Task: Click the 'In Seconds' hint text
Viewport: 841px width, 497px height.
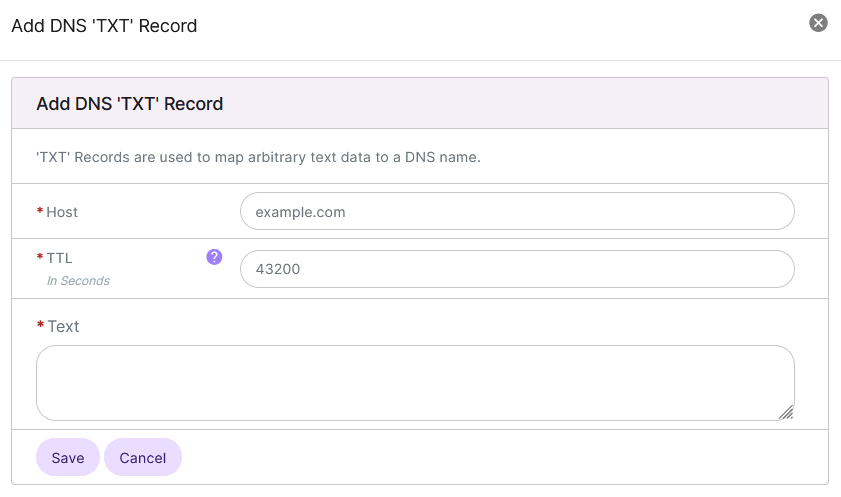Action: [x=78, y=281]
